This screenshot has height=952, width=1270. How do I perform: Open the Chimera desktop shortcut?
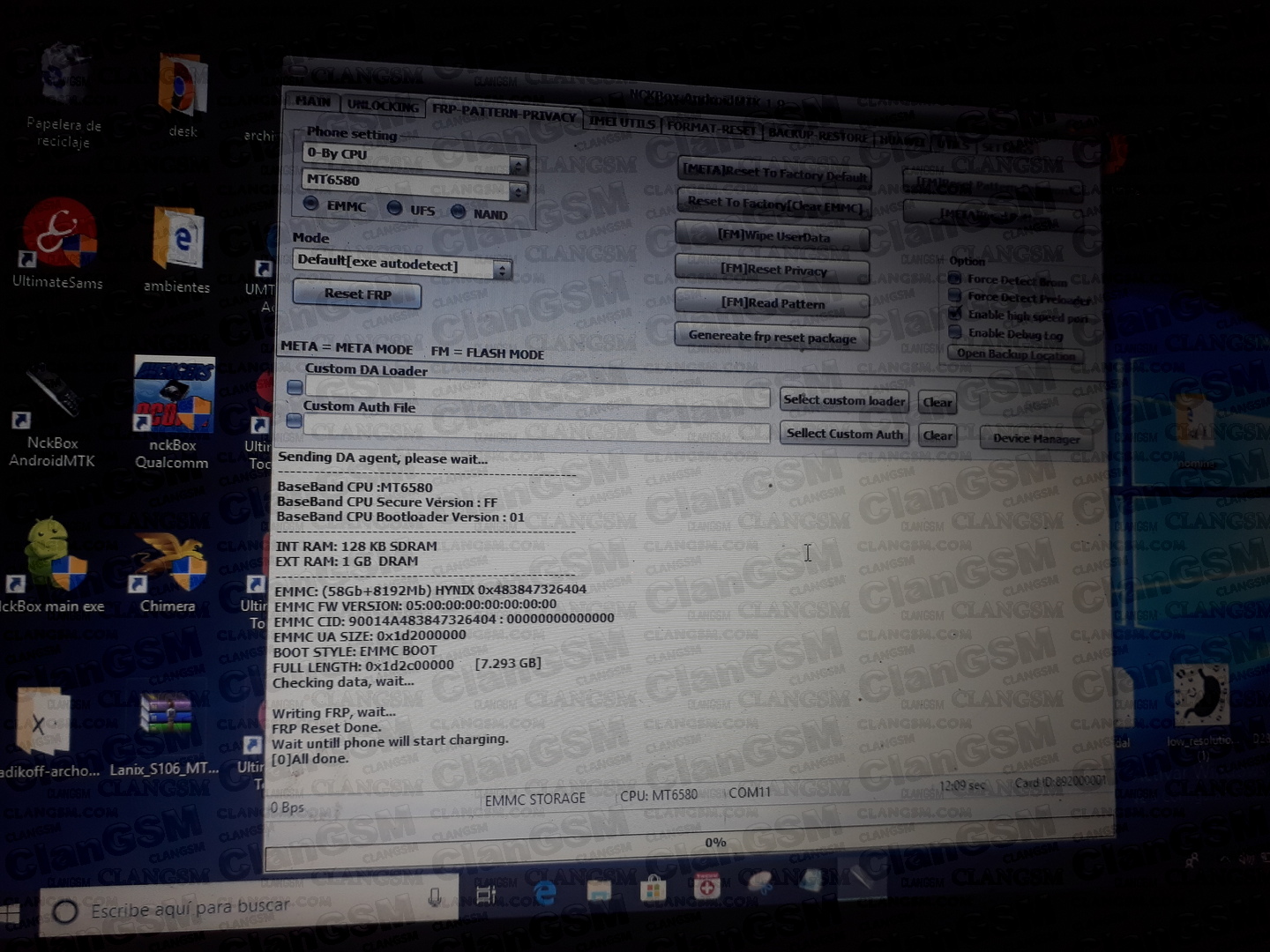[168, 562]
